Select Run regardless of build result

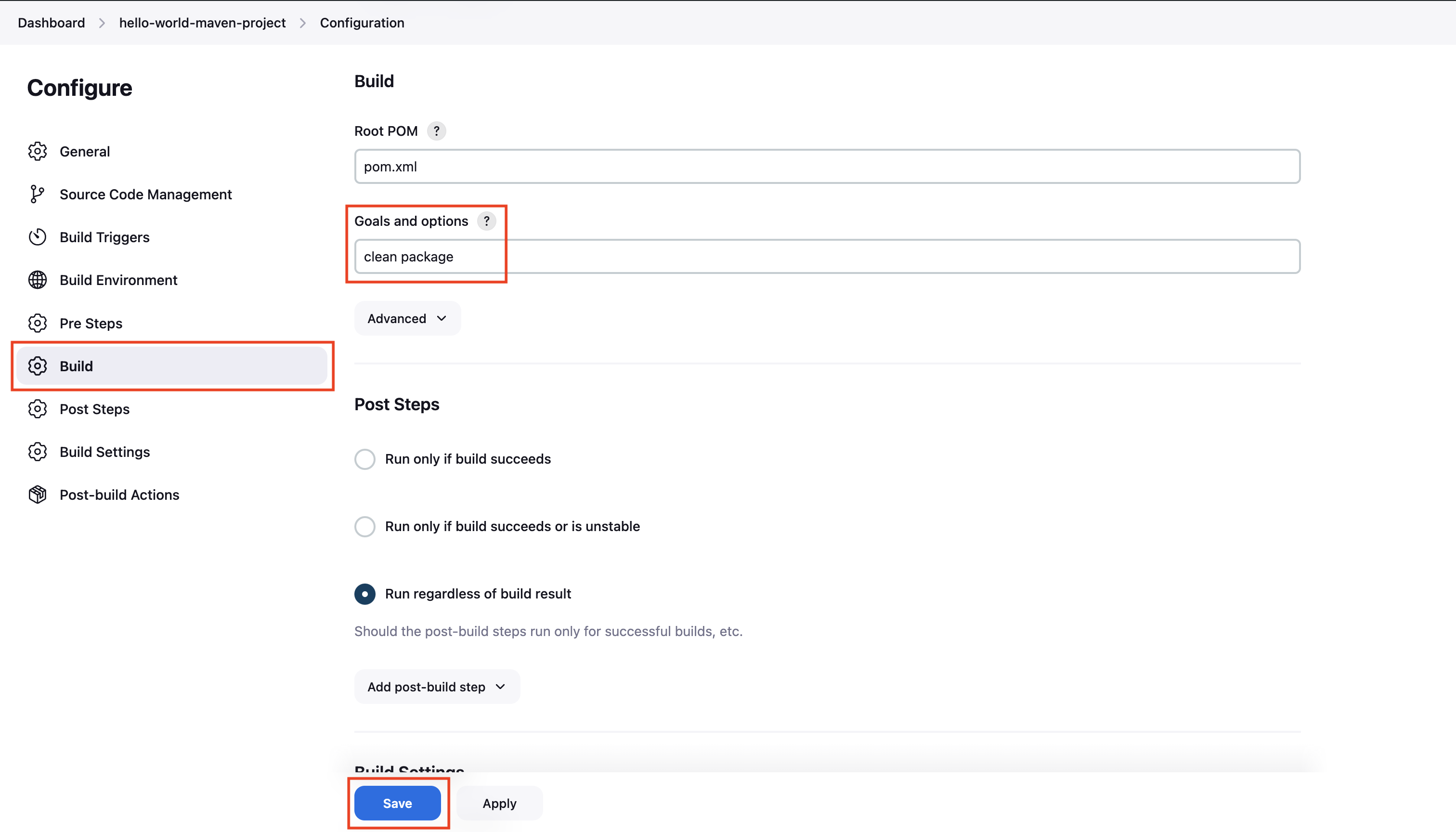point(364,594)
